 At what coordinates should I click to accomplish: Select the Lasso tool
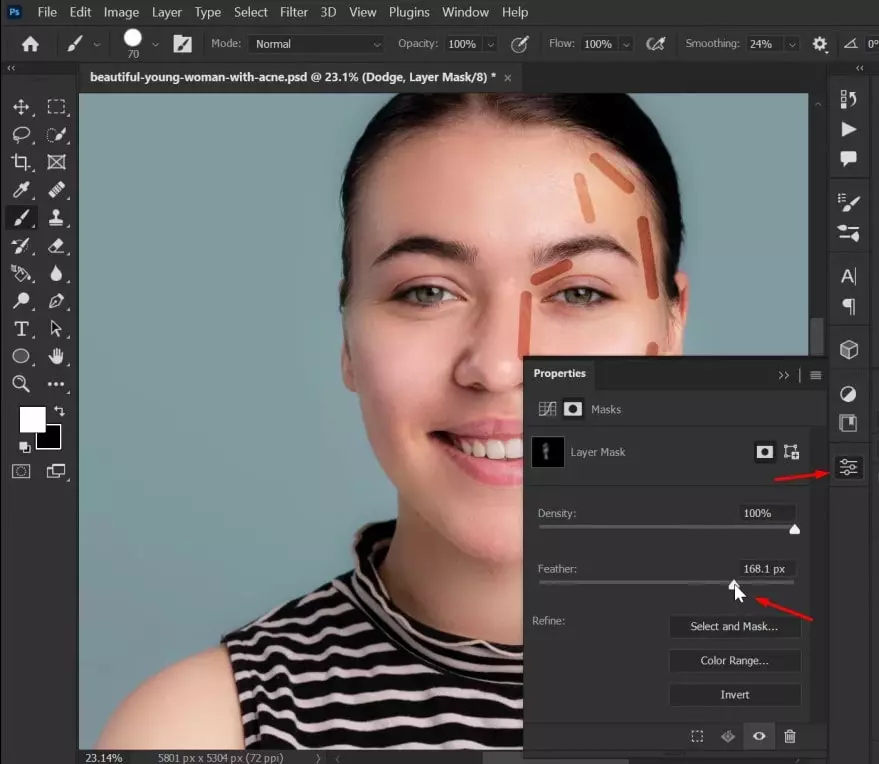tap(21, 135)
